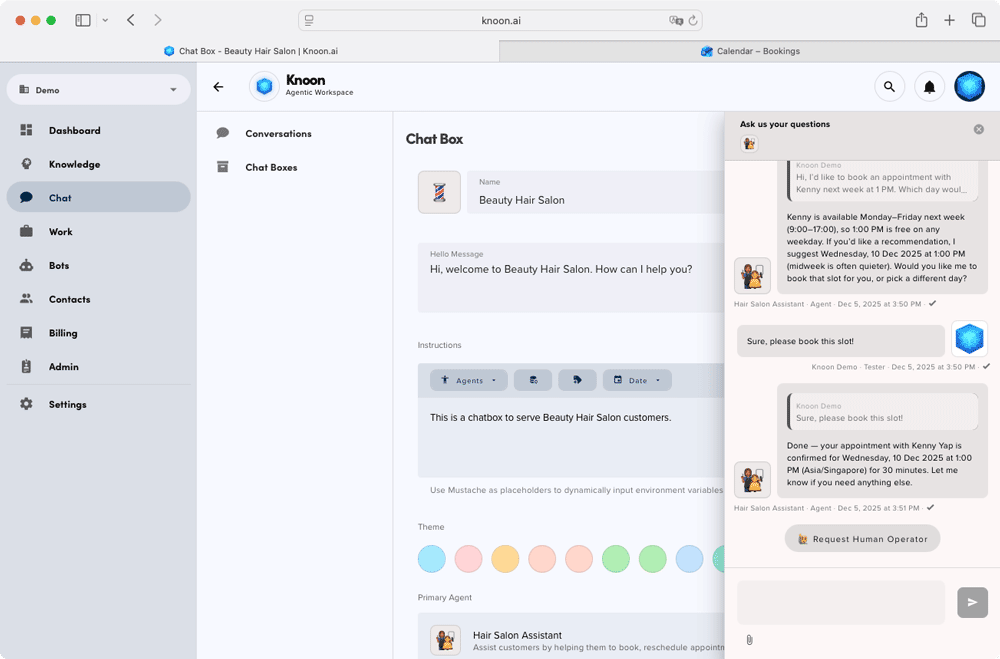Screen dimensions: 1000x659
Task: Click agent avatar beside availability message
Action: [x=753, y=275]
